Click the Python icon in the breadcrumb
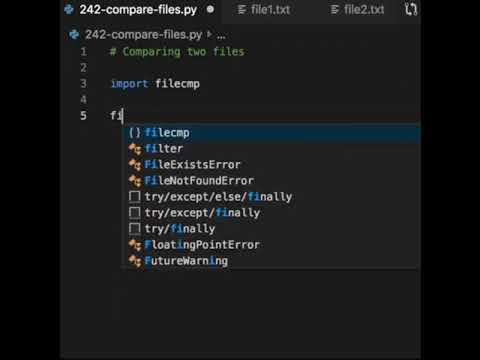Image resolution: width=480 pixels, height=360 pixels. coord(74,35)
